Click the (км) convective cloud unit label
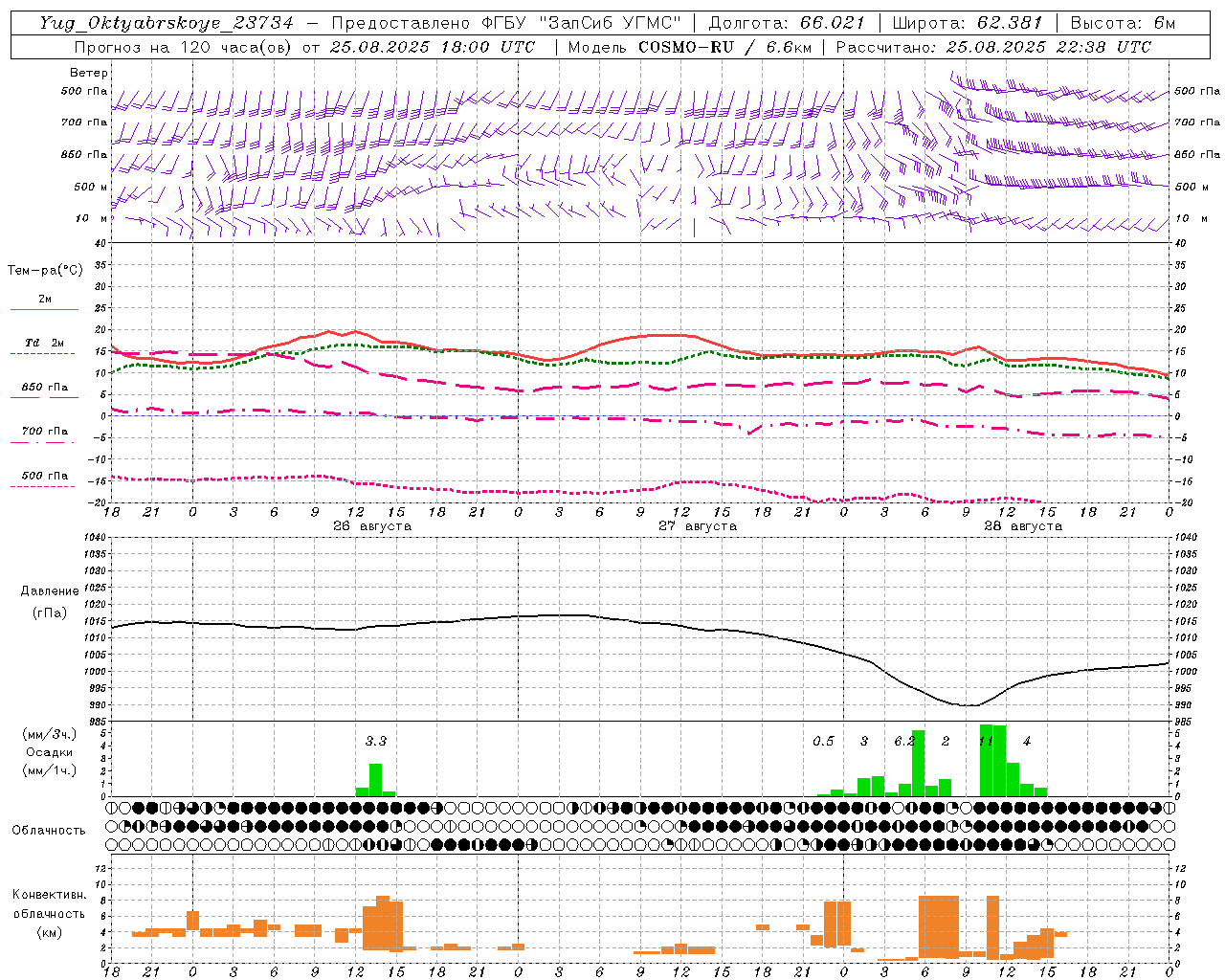The height and width of the screenshot is (980, 1225). point(49,931)
